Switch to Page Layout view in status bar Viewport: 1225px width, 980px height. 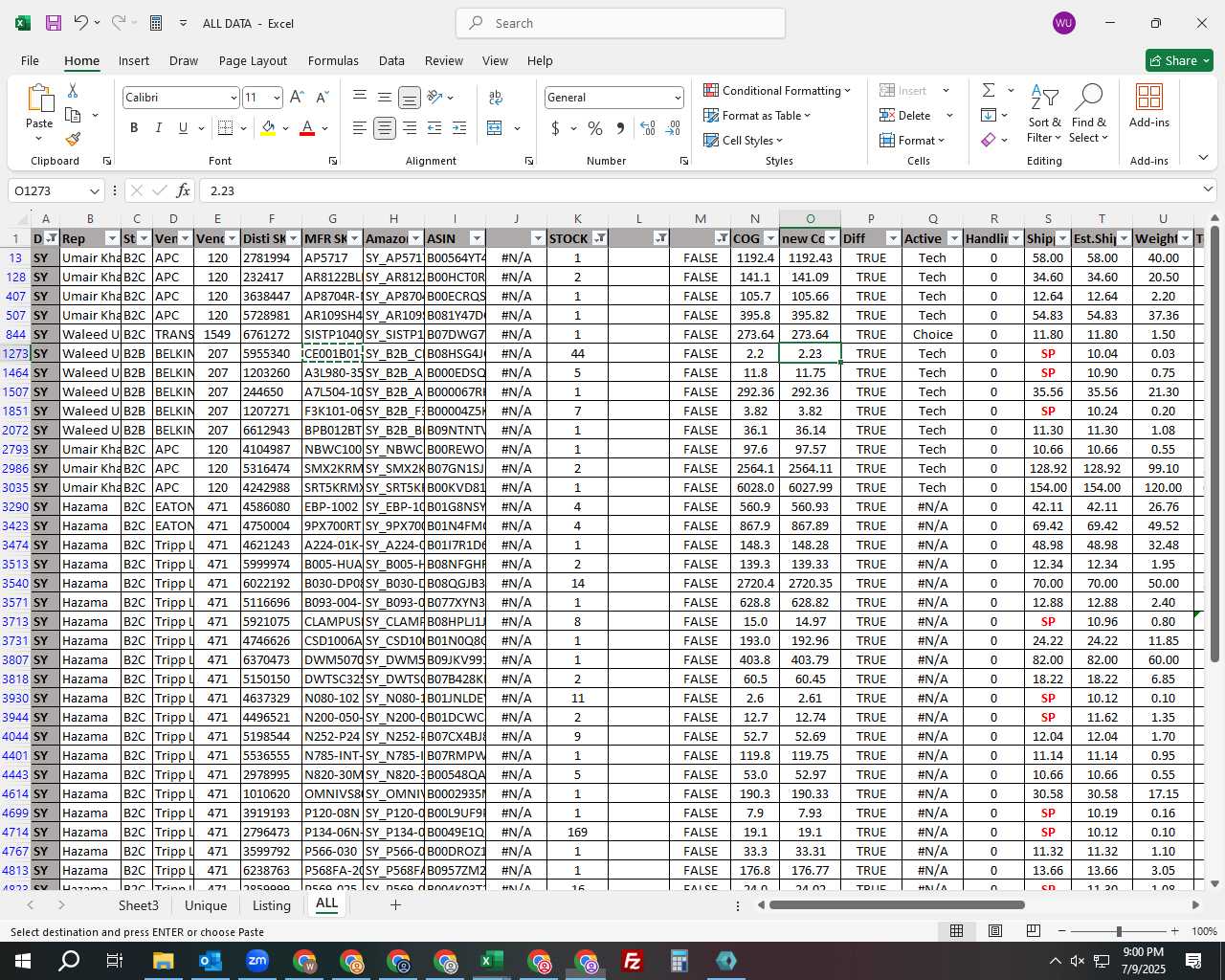click(x=994, y=931)
